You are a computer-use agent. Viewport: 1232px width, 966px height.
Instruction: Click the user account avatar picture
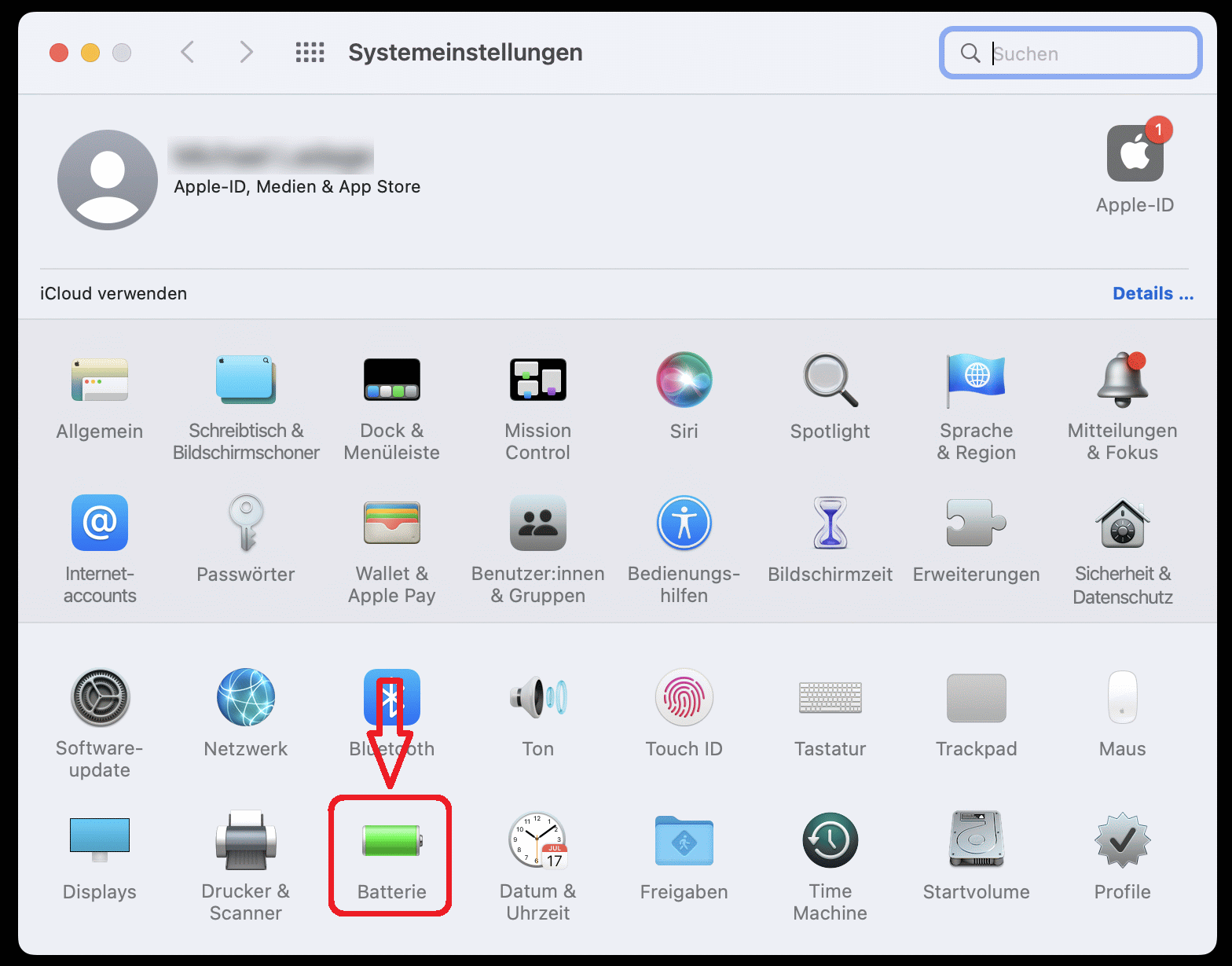pos(108,180)
